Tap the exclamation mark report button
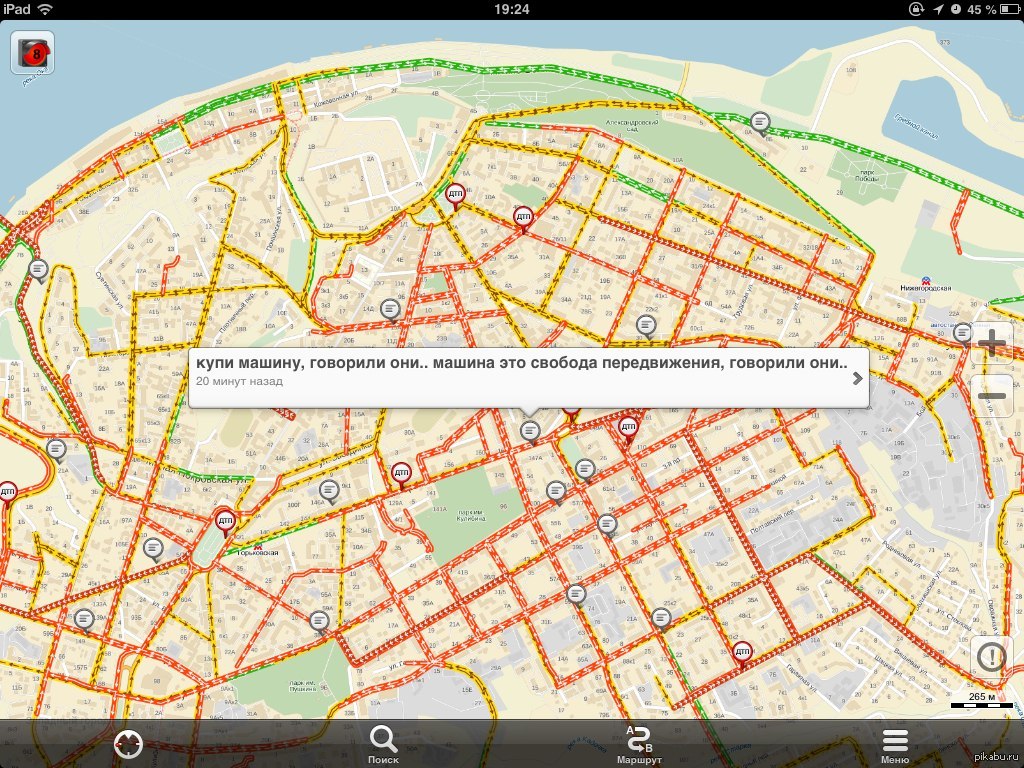This screenshot has height=768, width=1024. click(x=991, y=658)
